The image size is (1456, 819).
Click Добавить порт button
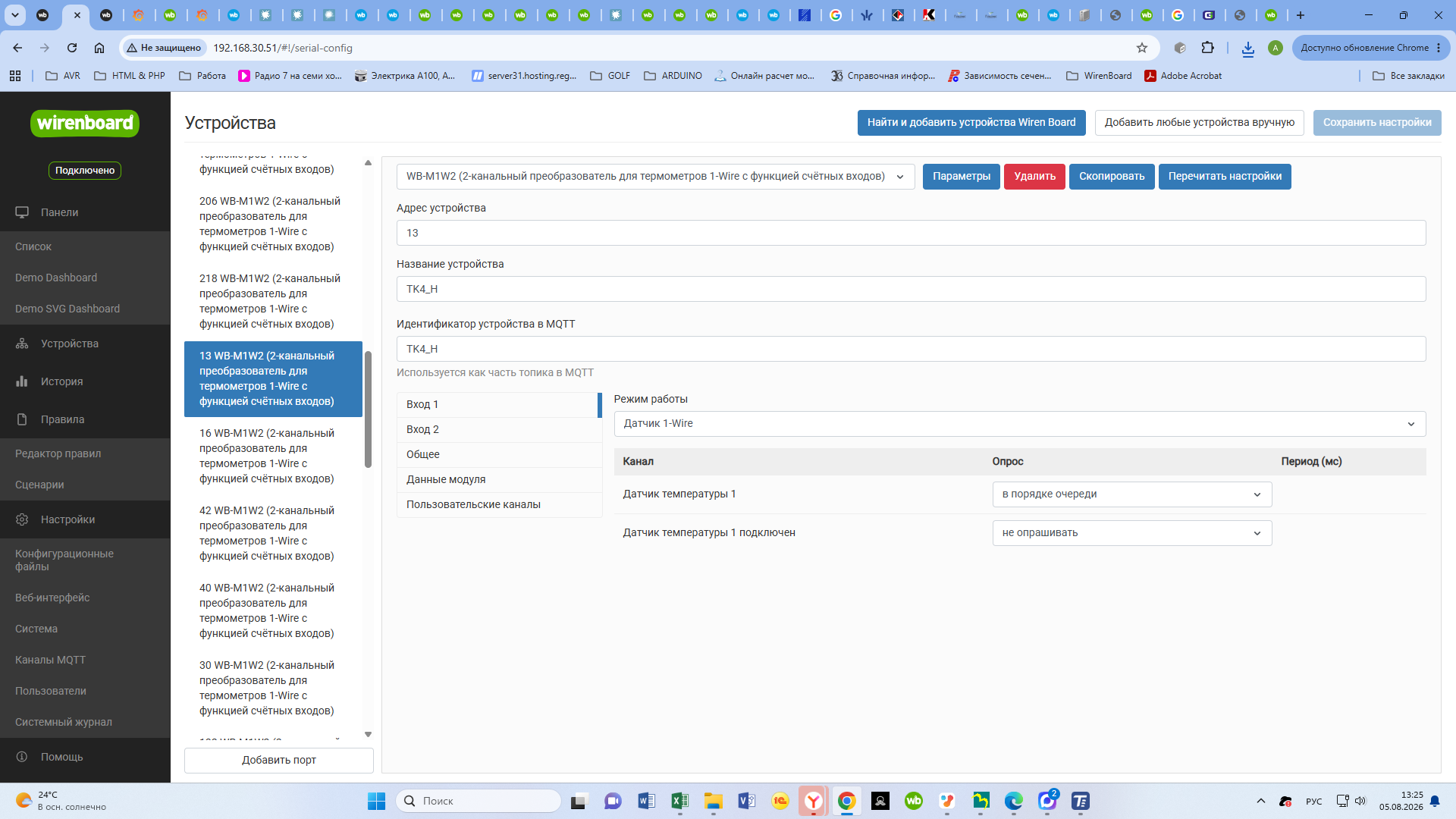278,761
